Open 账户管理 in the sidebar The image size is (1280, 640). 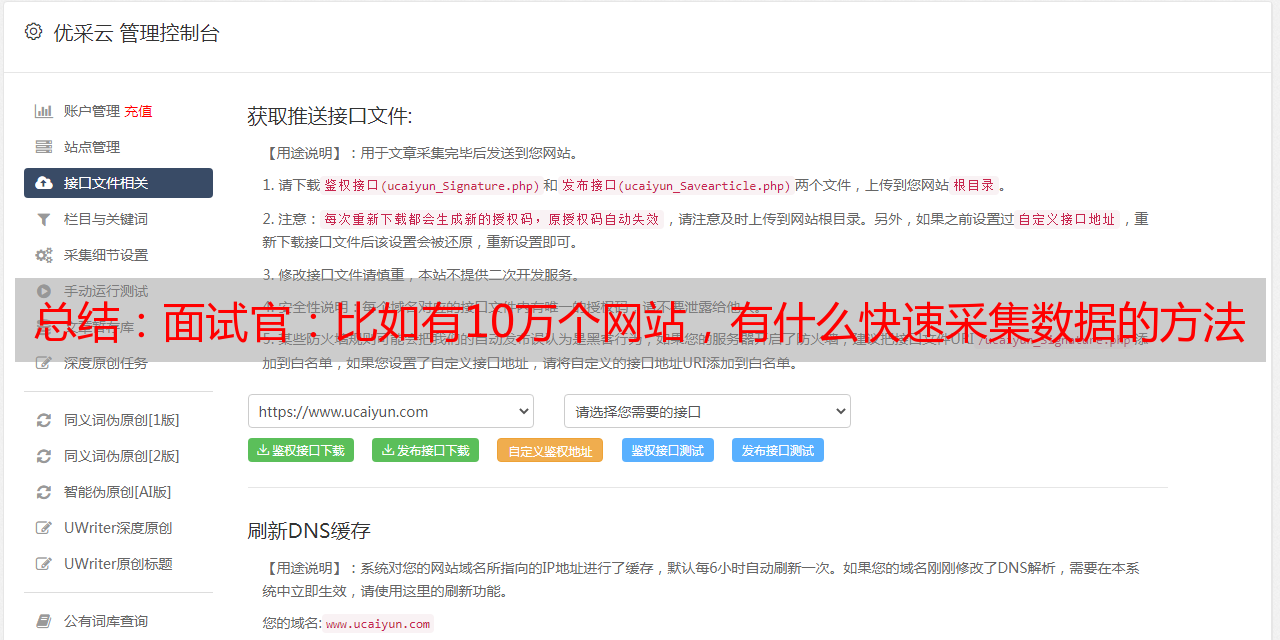tap(92, 111)
